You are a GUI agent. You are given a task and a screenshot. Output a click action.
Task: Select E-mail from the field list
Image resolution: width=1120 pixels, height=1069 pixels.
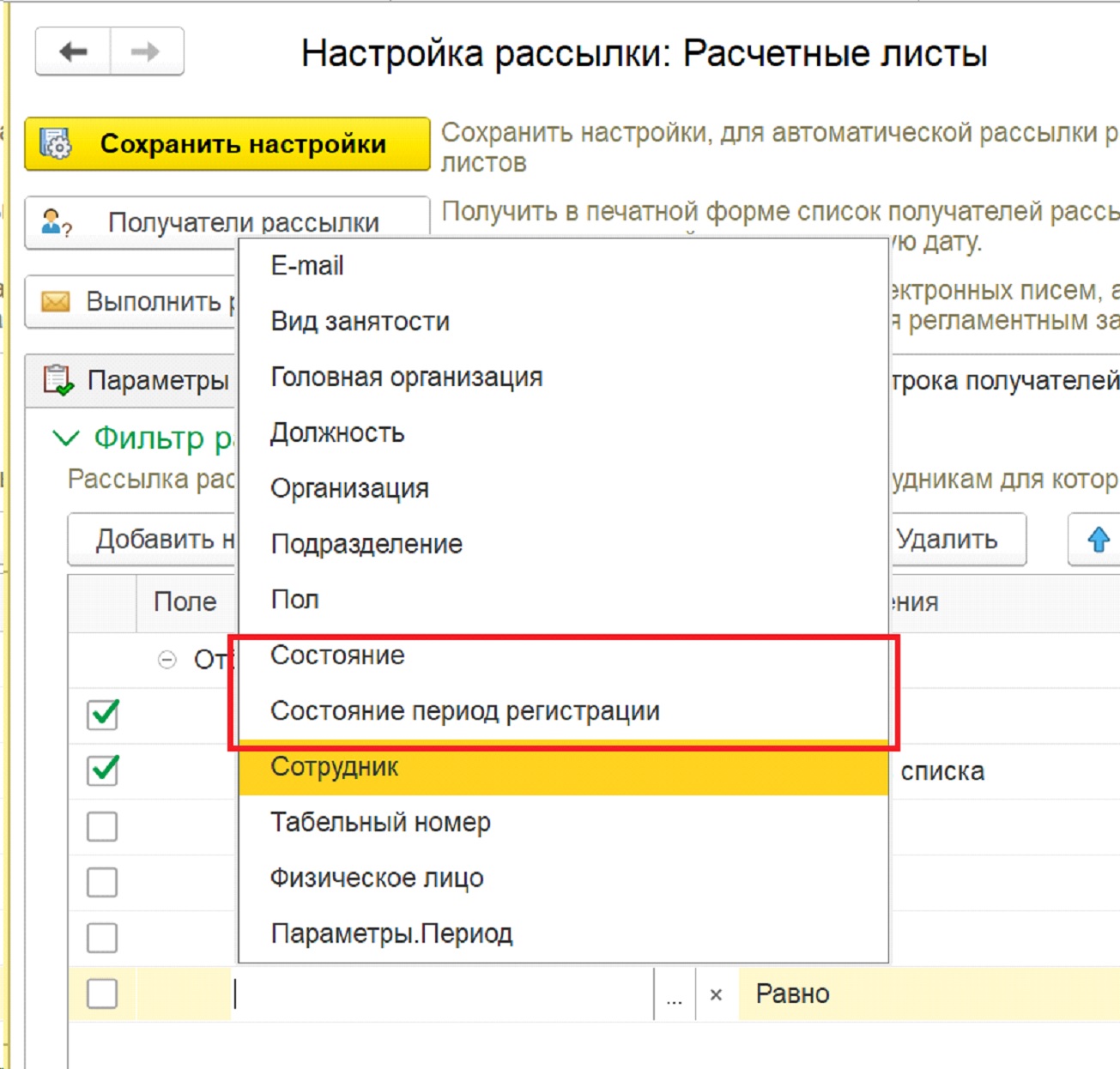(x=563, y=266)
